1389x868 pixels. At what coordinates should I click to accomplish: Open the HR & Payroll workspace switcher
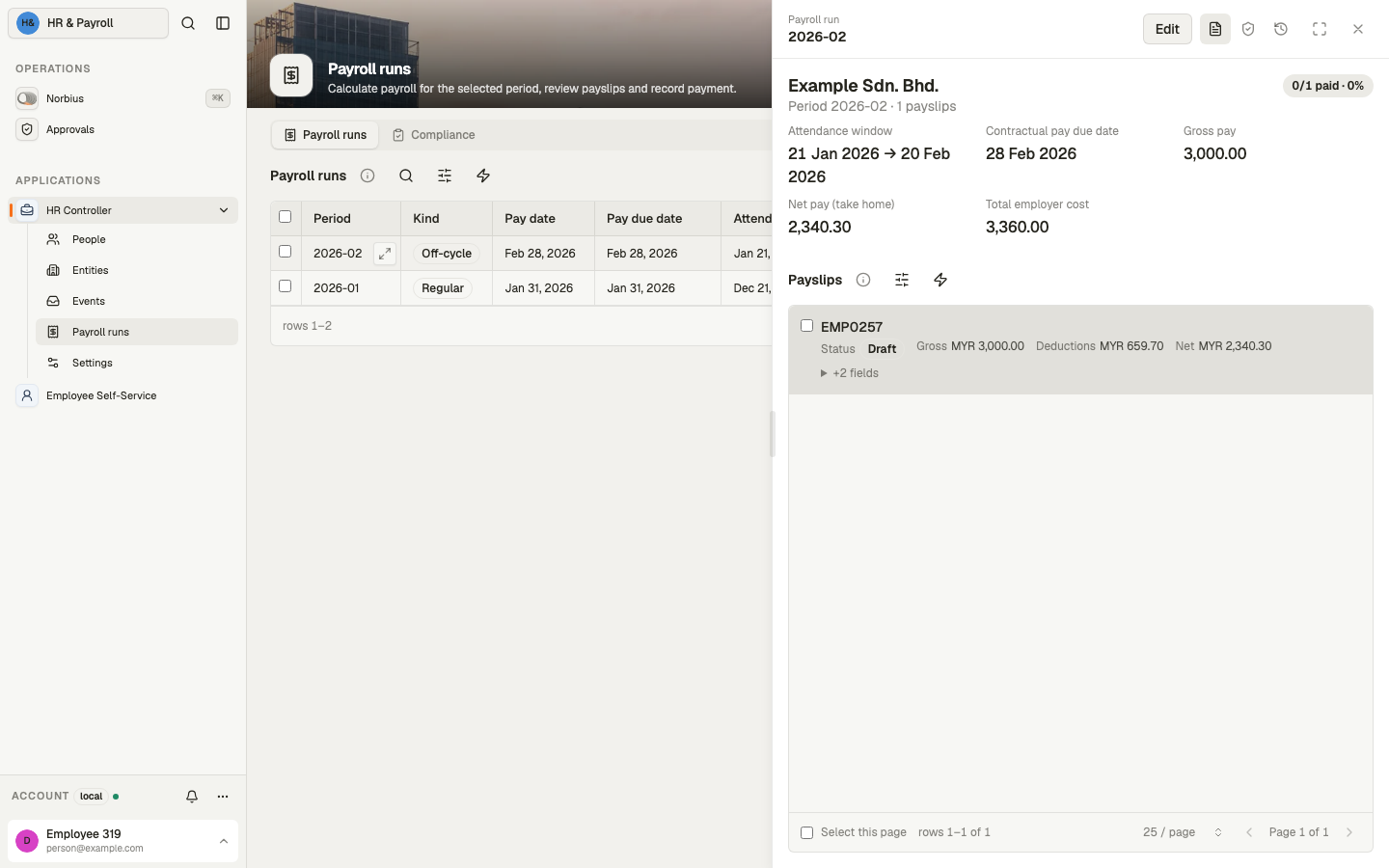point(88,23)
